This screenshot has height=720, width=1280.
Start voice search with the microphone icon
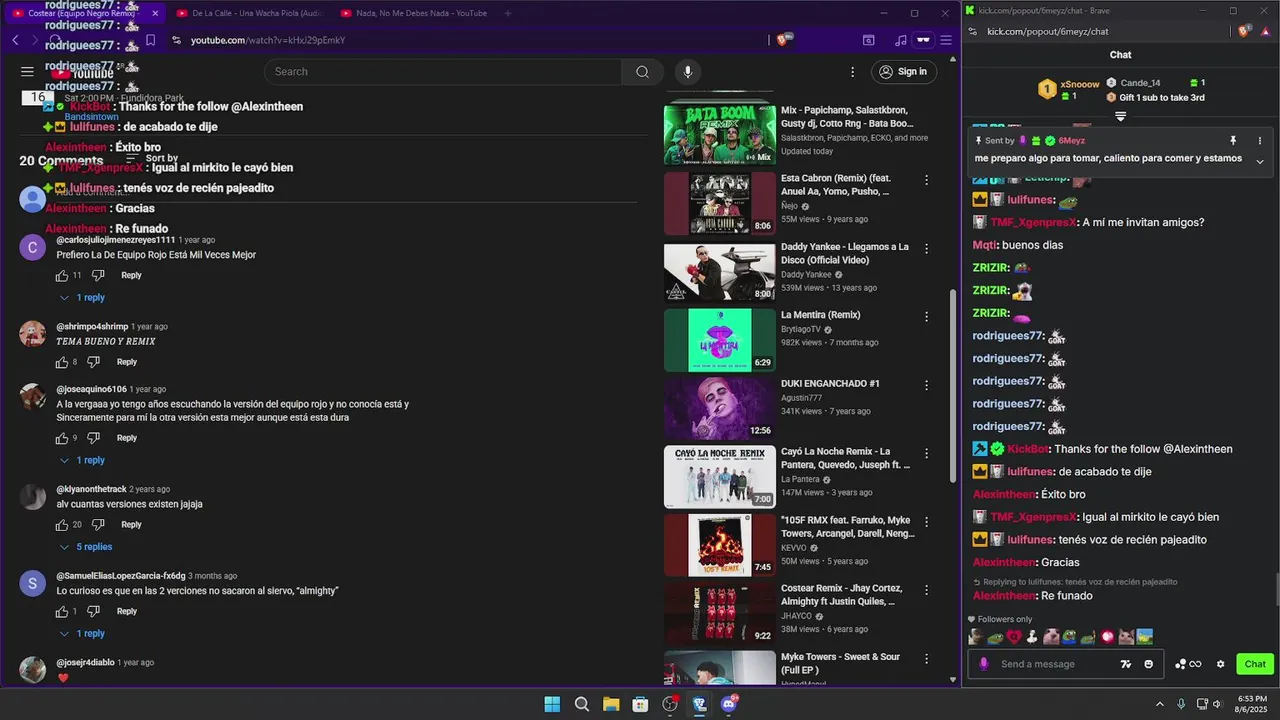[x=687, y=72]
